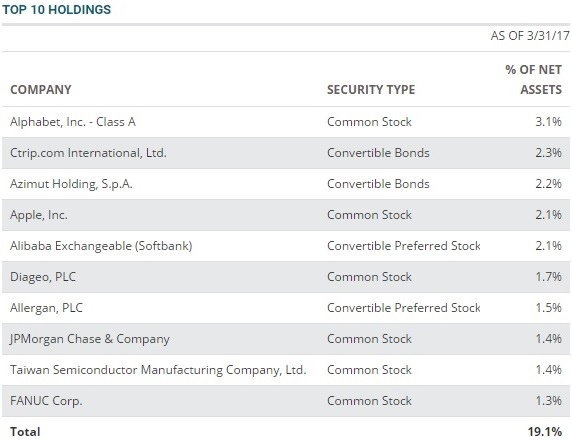Image resolution: width=572 pixels, height=441 pixels.
Task: Select Taiwan Semiconductor Manufacturing Company, Ltd.
Action: pyautogui.click(x=158, y=370)
